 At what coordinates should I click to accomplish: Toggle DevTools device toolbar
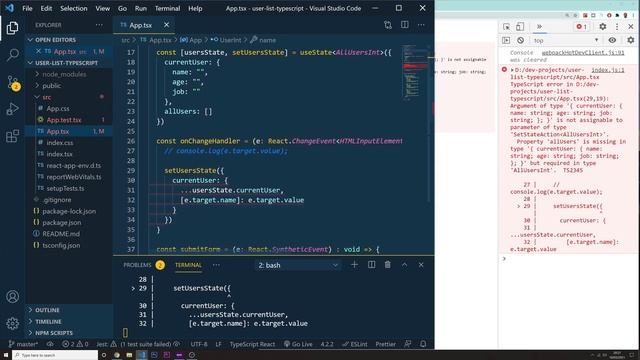520,27
